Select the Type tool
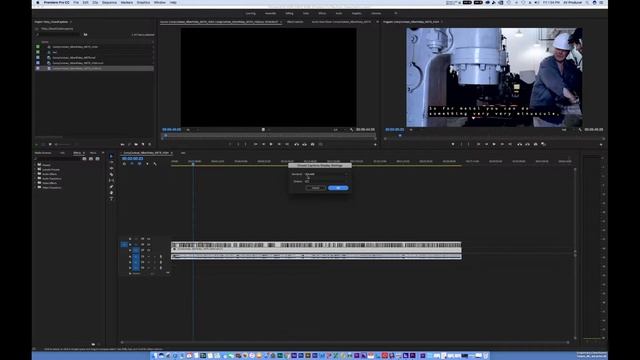Viewport: 640px width, 360px height. tap(111, 199)
